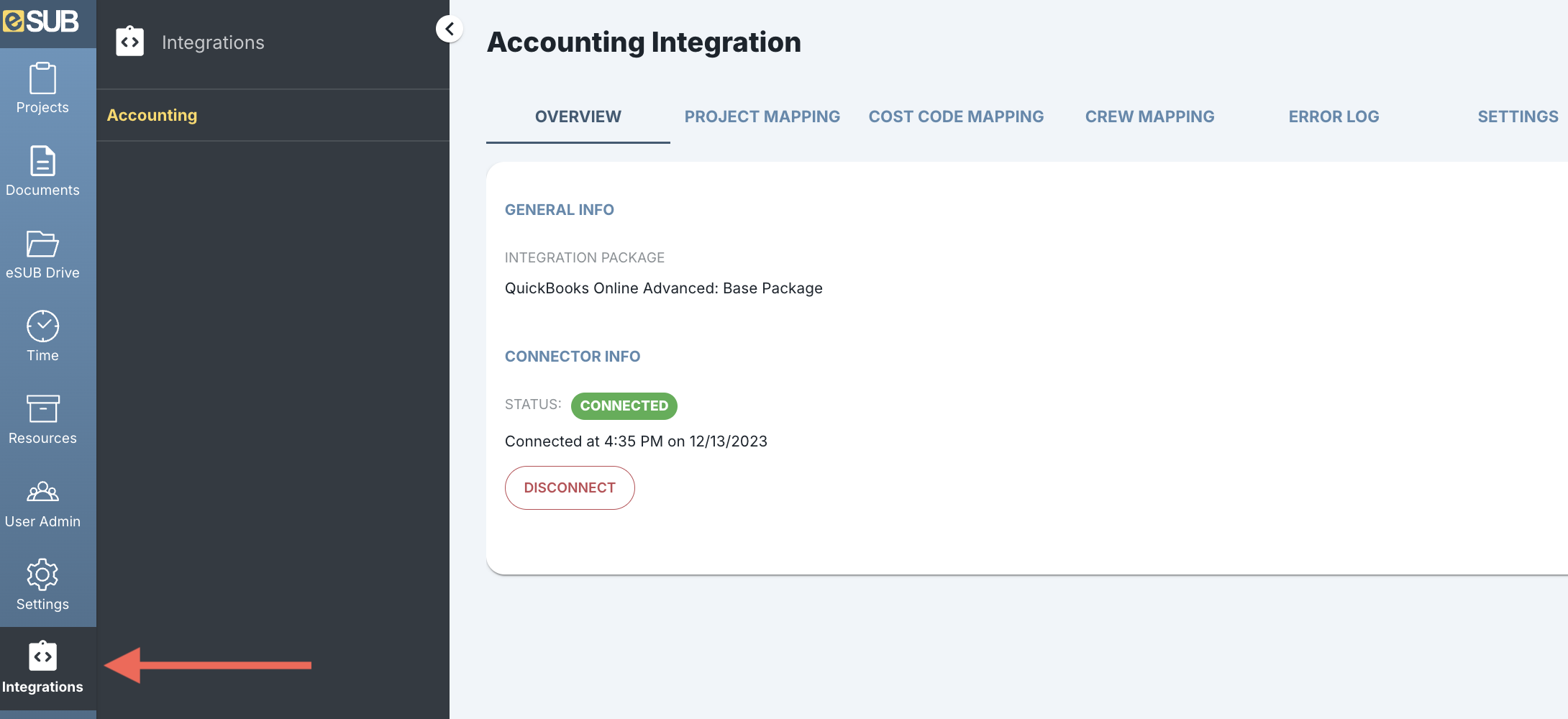The image size is (1568, 719).
Task: Switch to the Project Mapping tab
Action: 762,116
